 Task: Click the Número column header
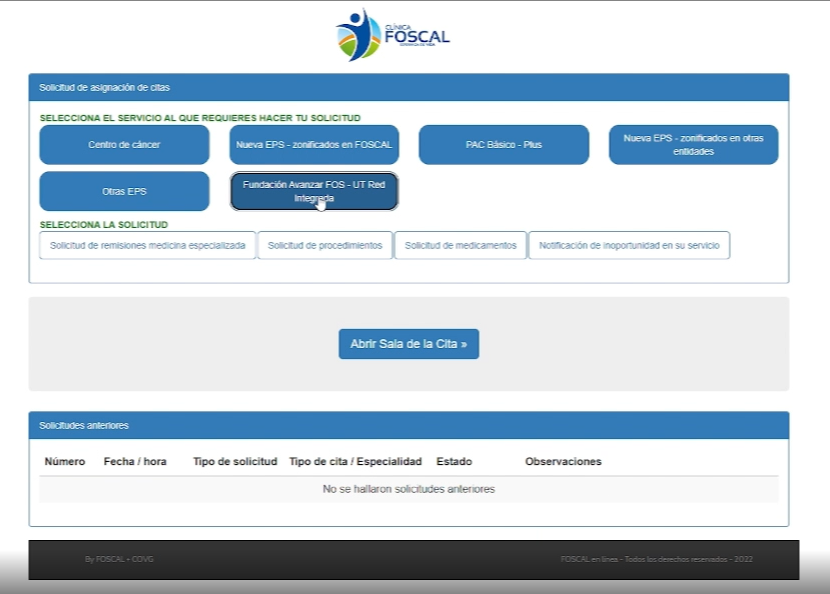click(65, 462)
